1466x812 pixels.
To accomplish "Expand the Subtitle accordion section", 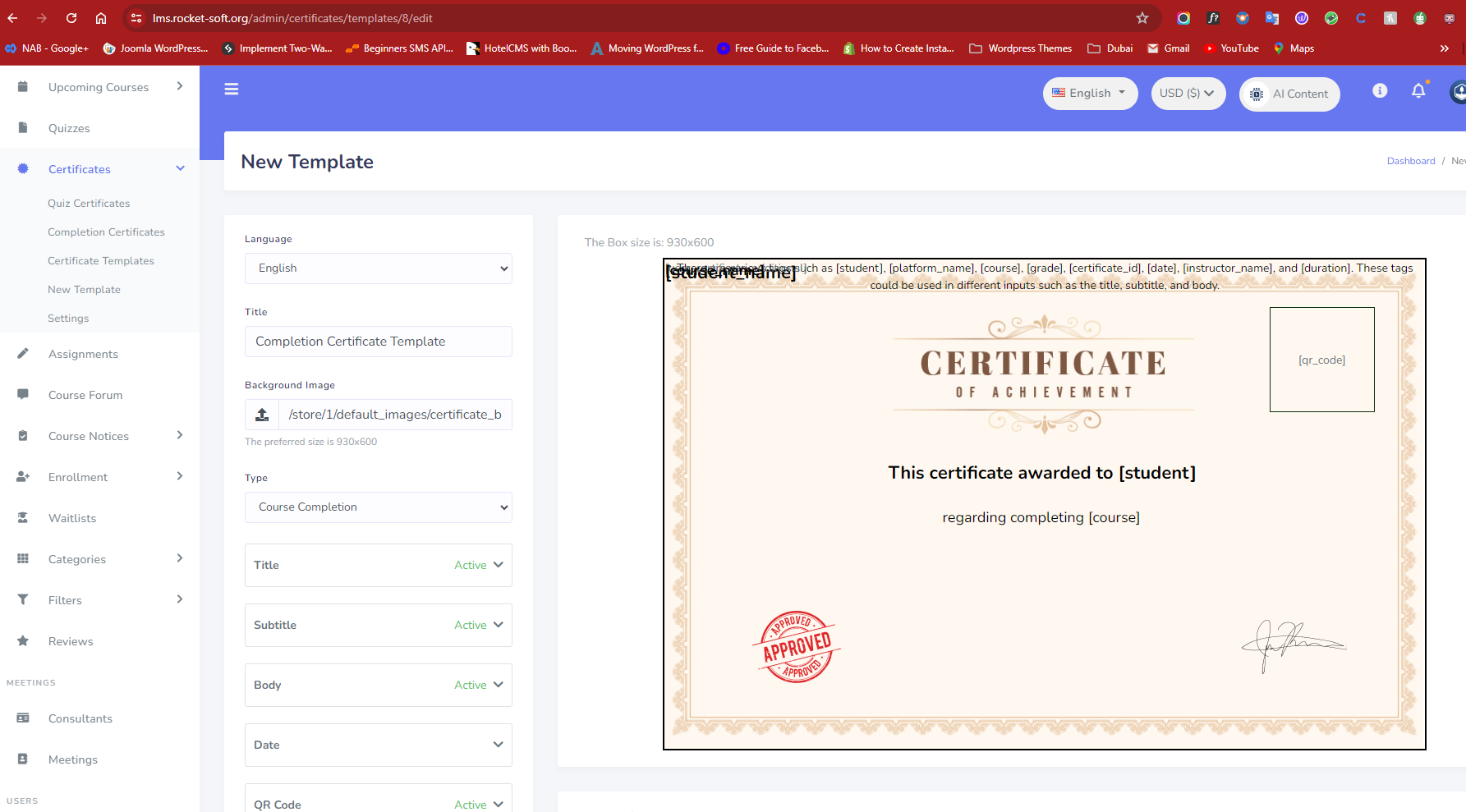I will point(379,625).
